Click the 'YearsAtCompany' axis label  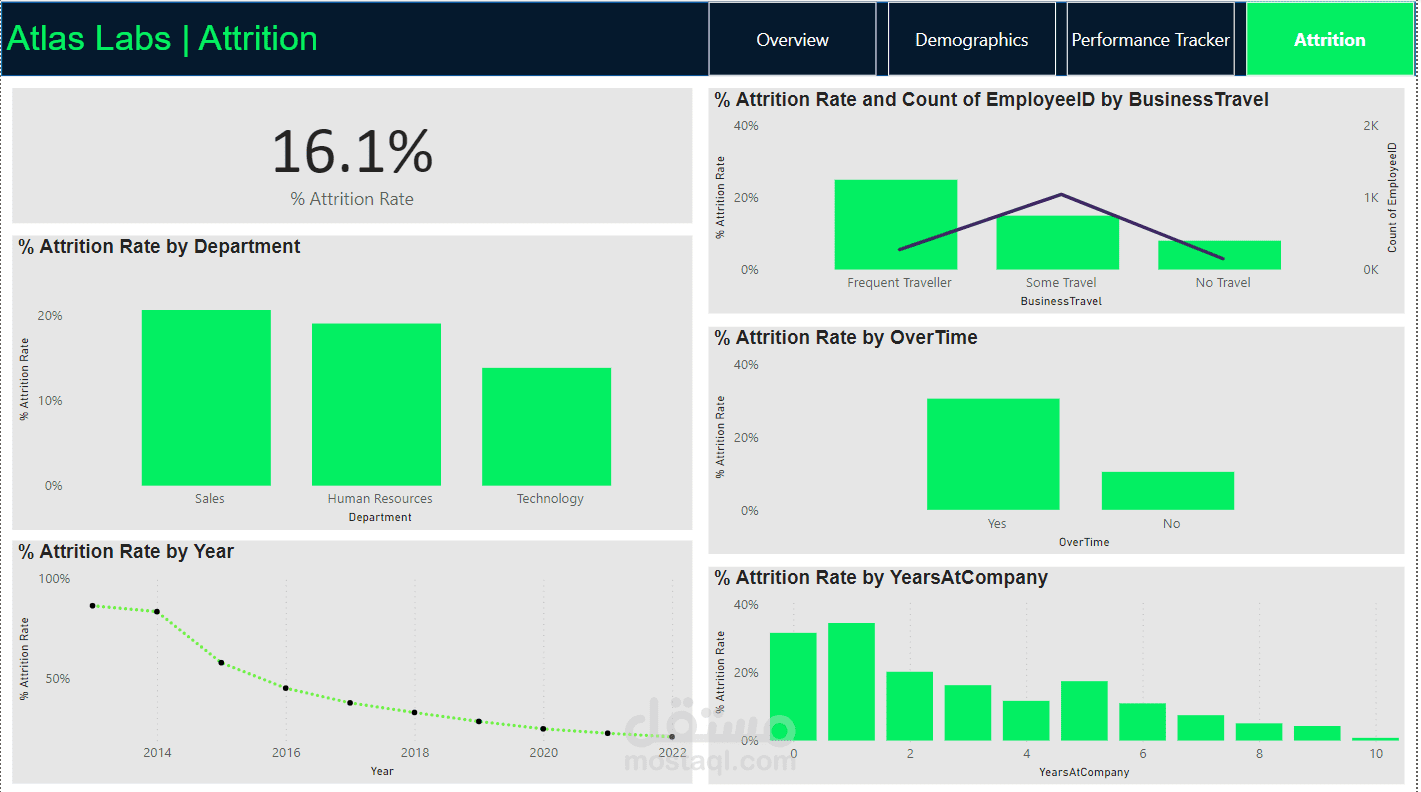point(1084,772)
